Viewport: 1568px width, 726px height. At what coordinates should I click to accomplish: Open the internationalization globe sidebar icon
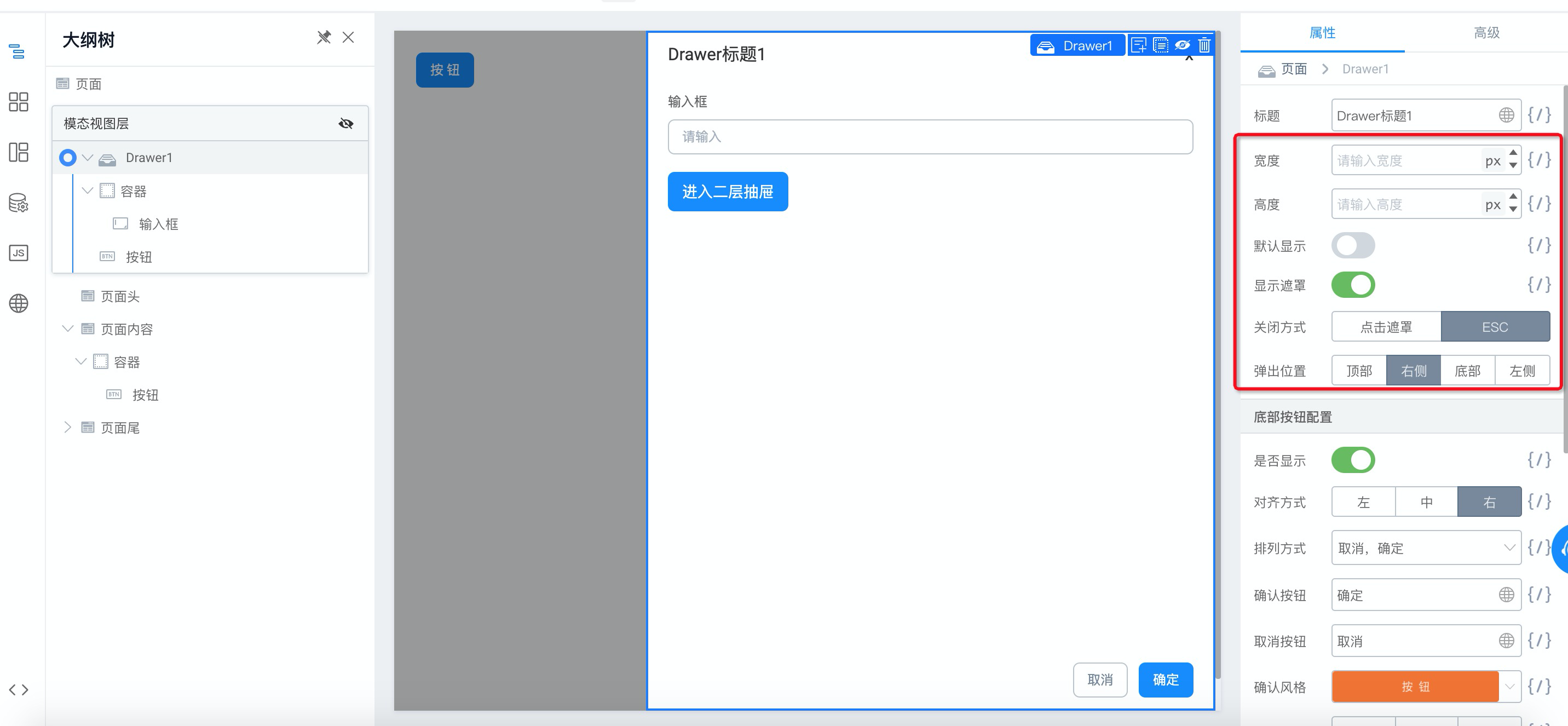[18, 303]
